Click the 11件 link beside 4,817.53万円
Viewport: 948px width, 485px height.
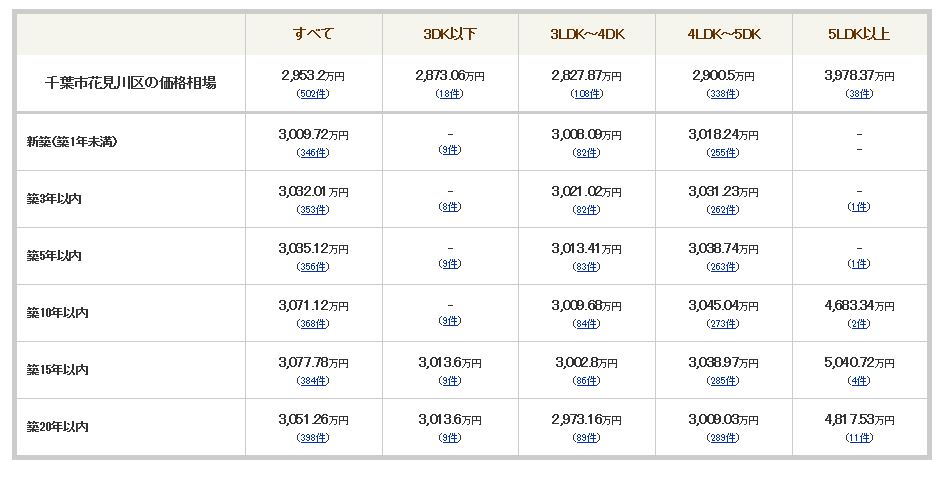coord(859,437)
